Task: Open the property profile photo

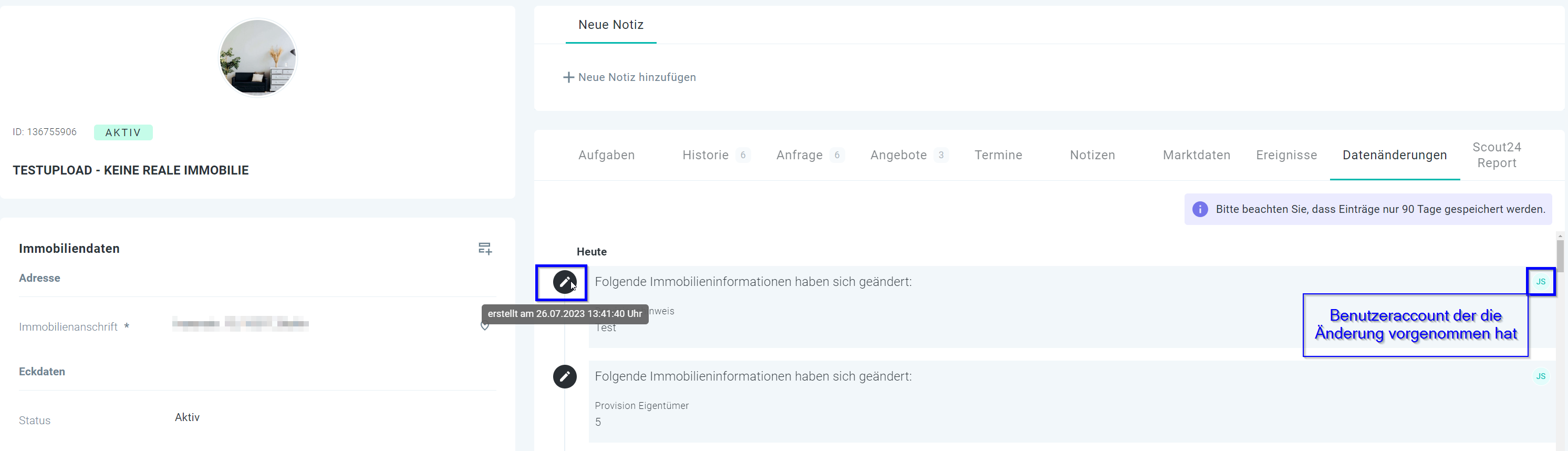Action: pos(257,57)
